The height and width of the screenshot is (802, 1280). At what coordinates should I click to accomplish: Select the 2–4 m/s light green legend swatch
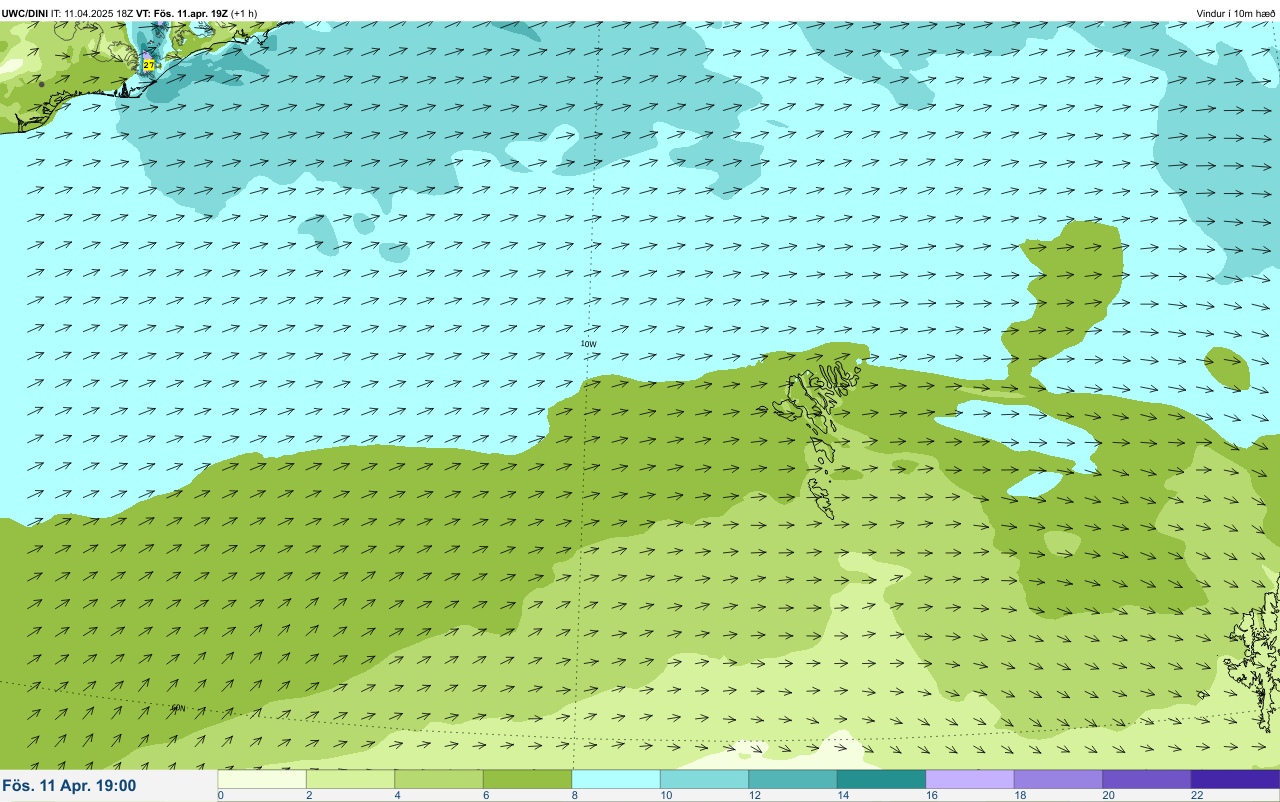tap(350, 779)
